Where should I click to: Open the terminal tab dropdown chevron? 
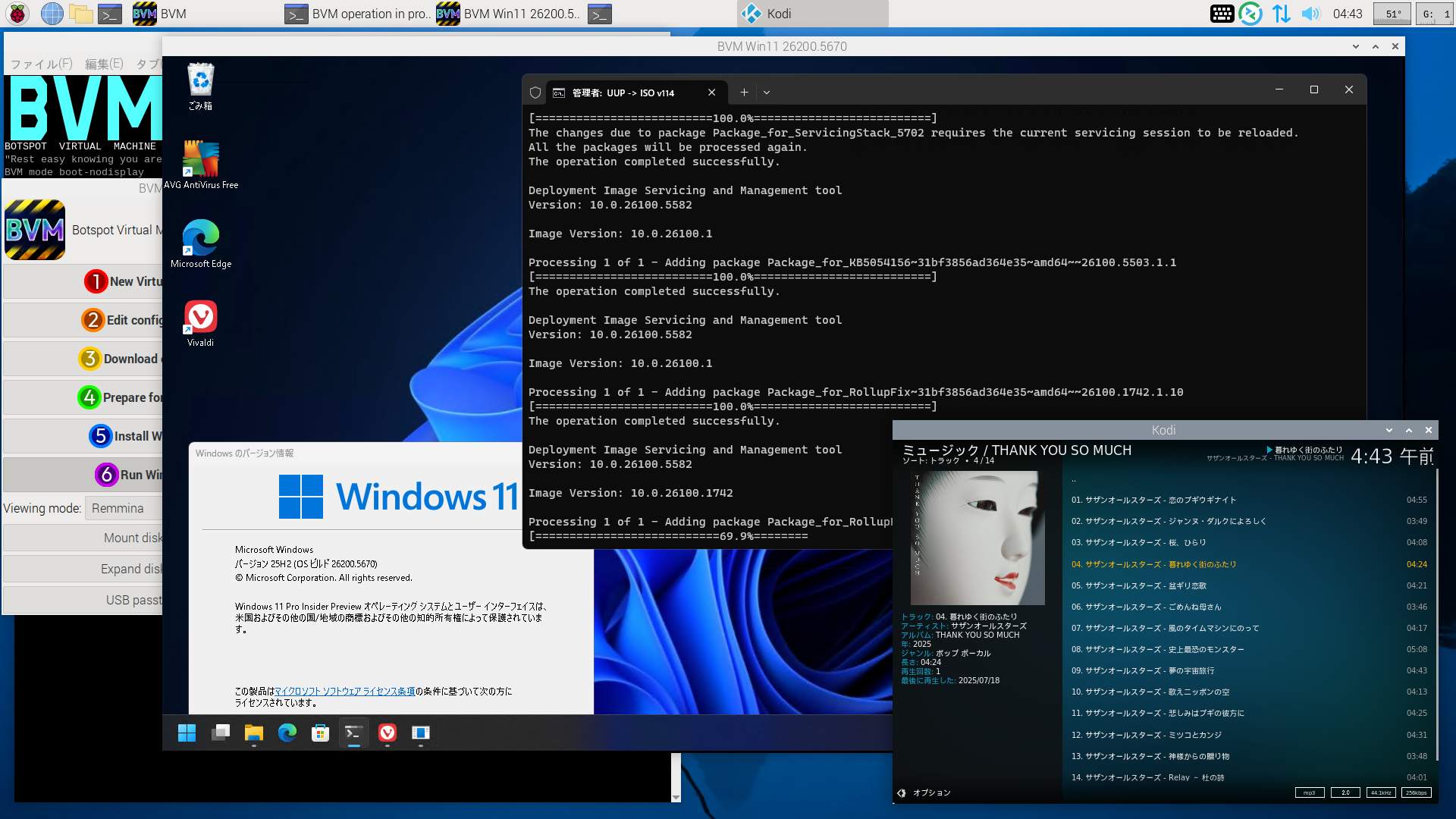coord(767,93)
